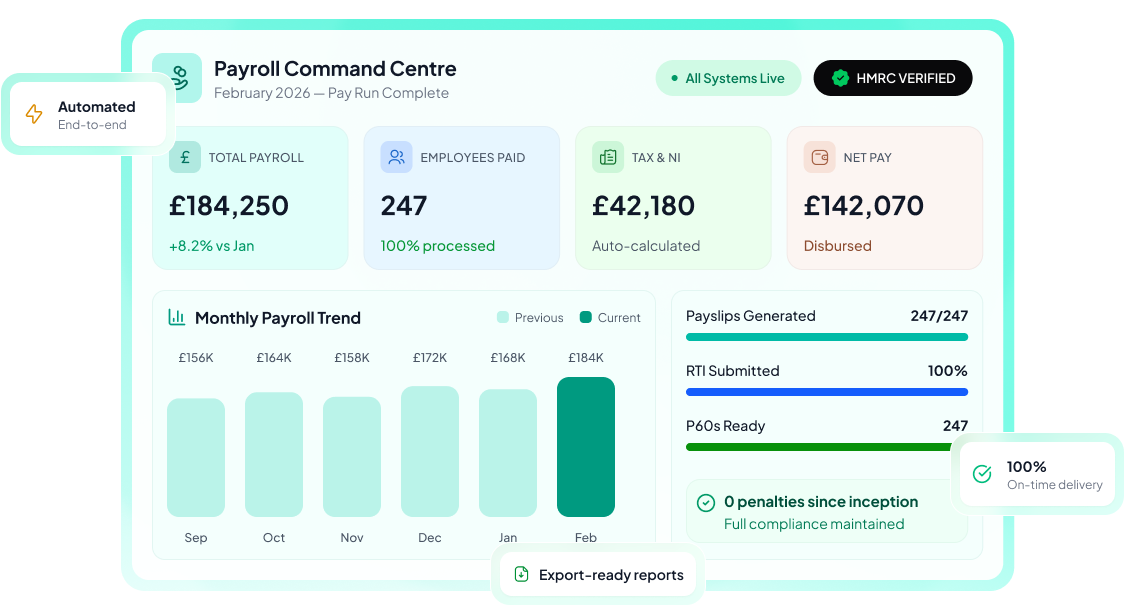Select the Previous legend swatch
Viewport: 1125px width, 606px height.
click(x=503, y=317)
